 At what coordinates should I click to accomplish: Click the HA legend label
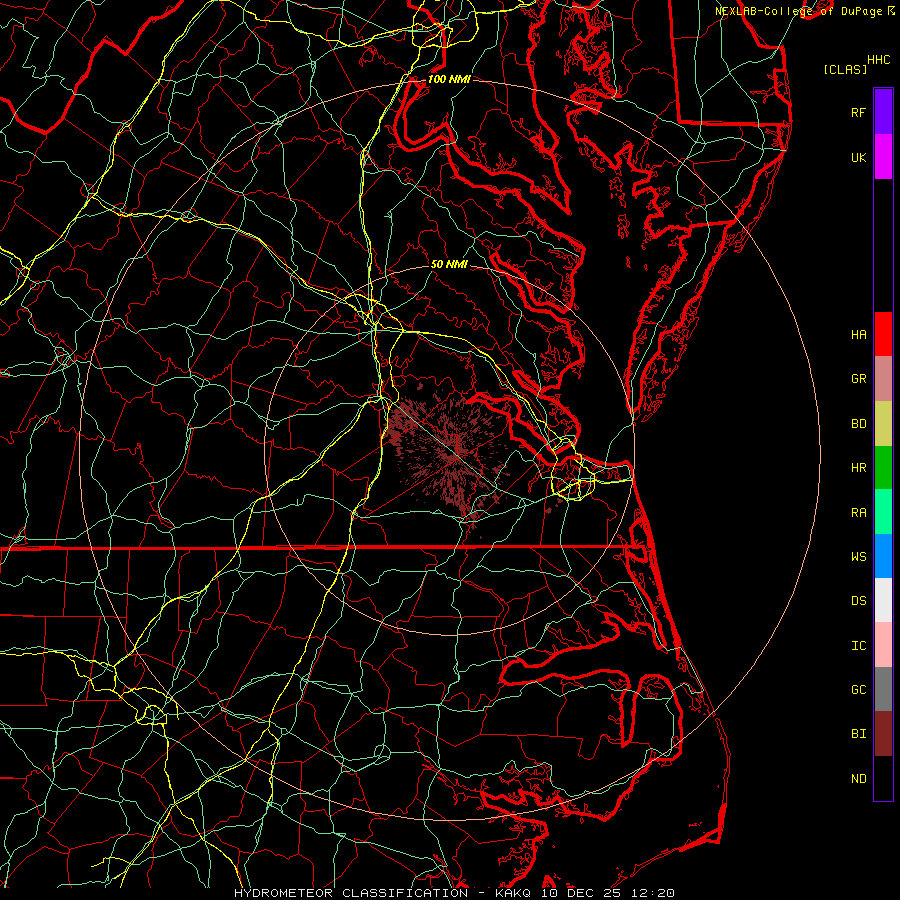tap(858, 334)
